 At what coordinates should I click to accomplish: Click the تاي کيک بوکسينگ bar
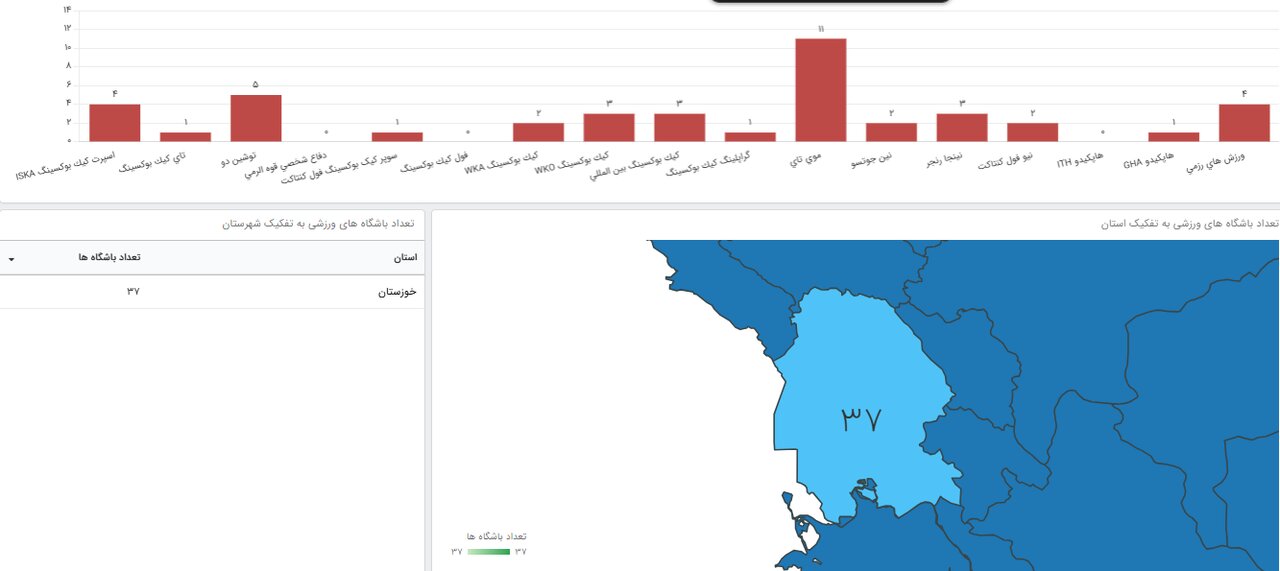(x=186, y=137)
